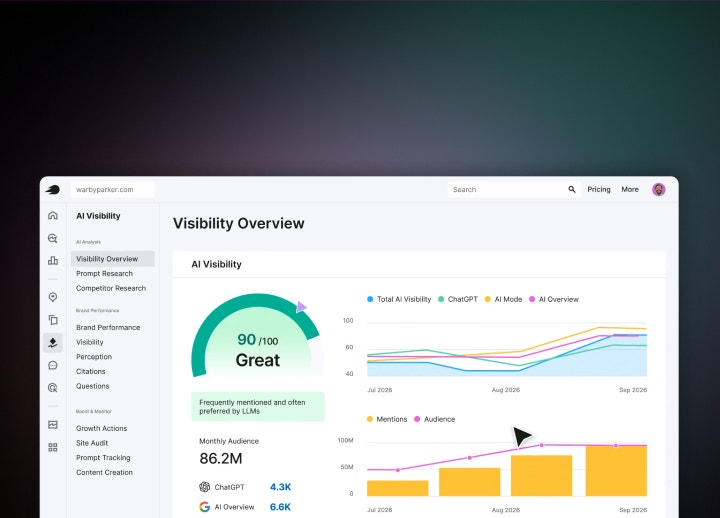Click the Pricing link
Viewport: 720px width, 518px height.
[599, 189]
